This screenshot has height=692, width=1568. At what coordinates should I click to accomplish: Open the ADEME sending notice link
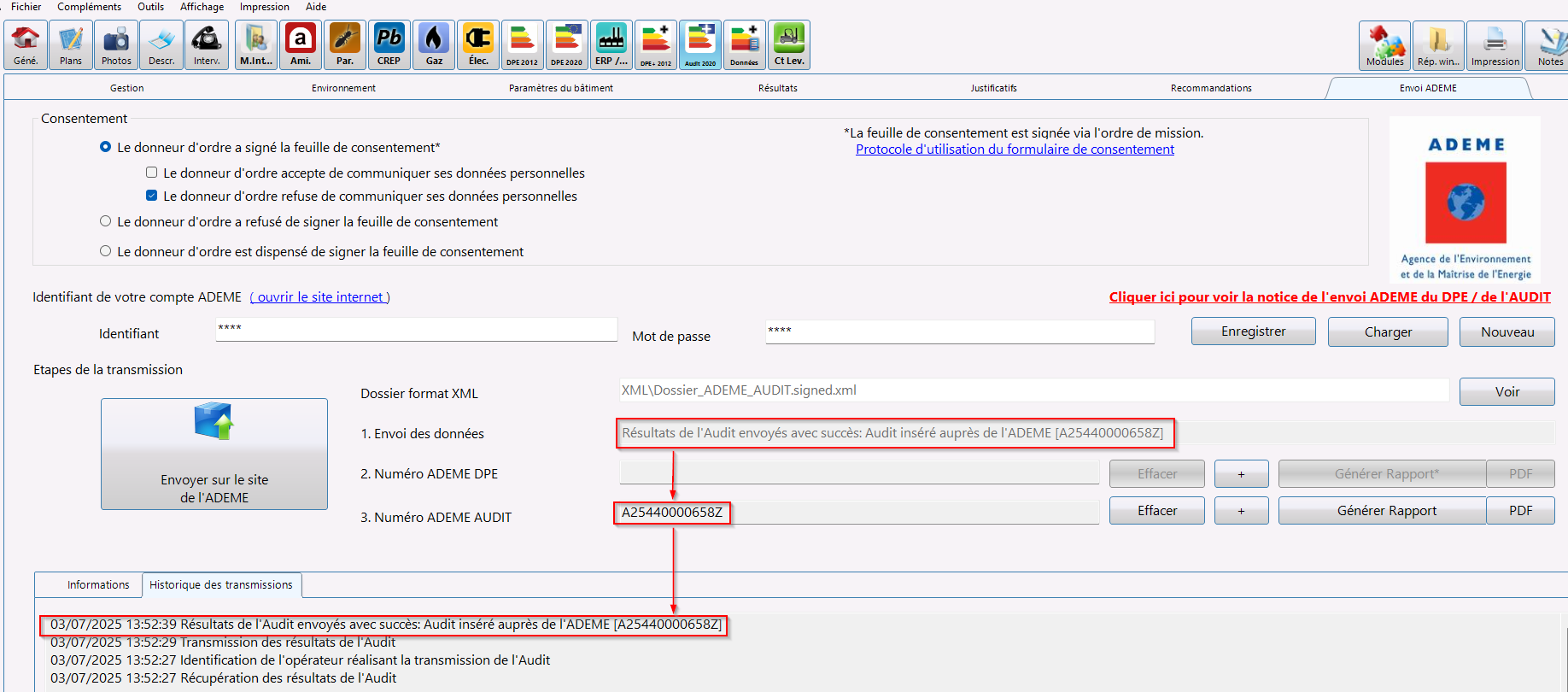[1330, 297]
